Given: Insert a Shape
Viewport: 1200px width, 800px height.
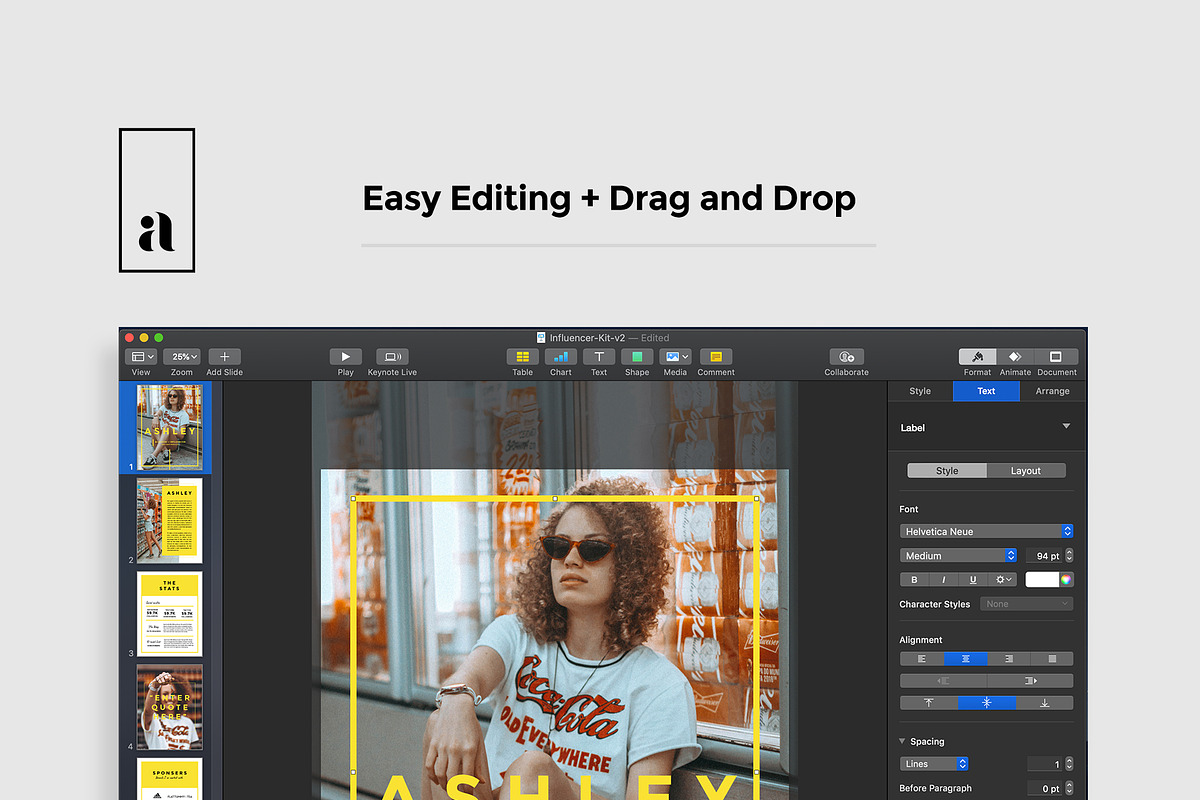Looking at the screenshot, I should click(637, 356).
